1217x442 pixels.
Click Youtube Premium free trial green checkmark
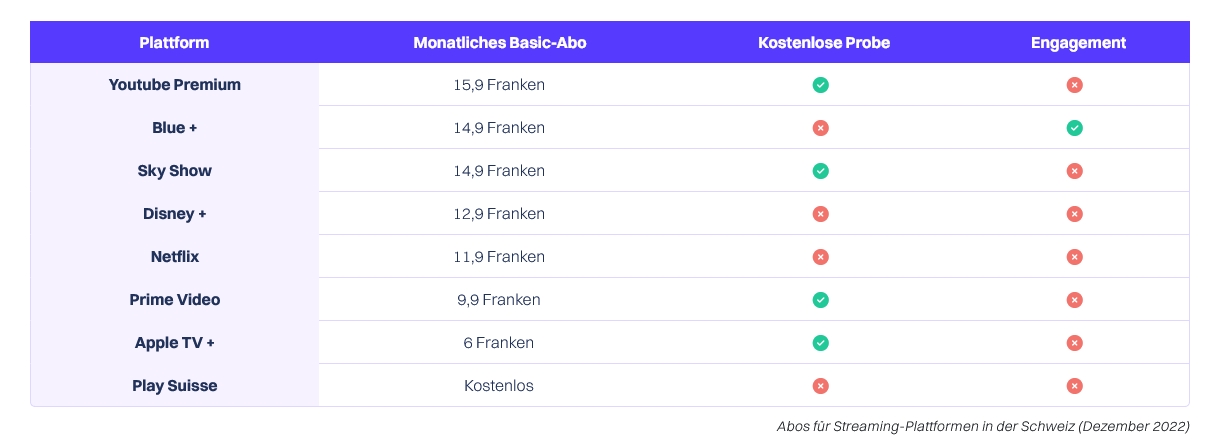click(820, 85)
